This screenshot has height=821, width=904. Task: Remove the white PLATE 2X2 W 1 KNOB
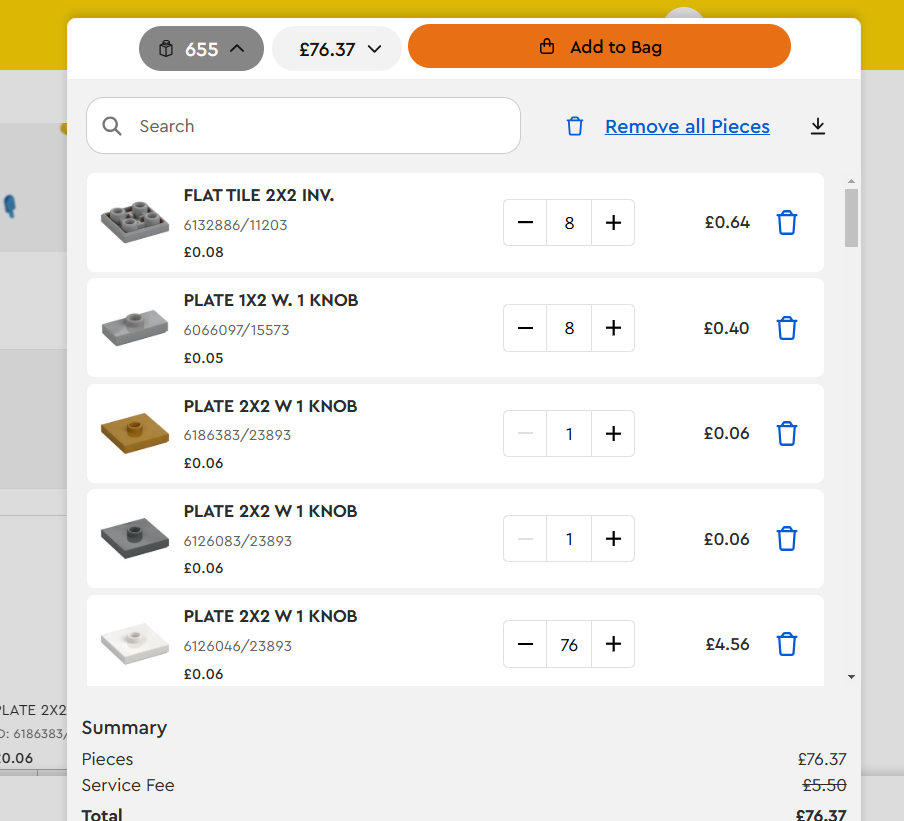[787, 645]
